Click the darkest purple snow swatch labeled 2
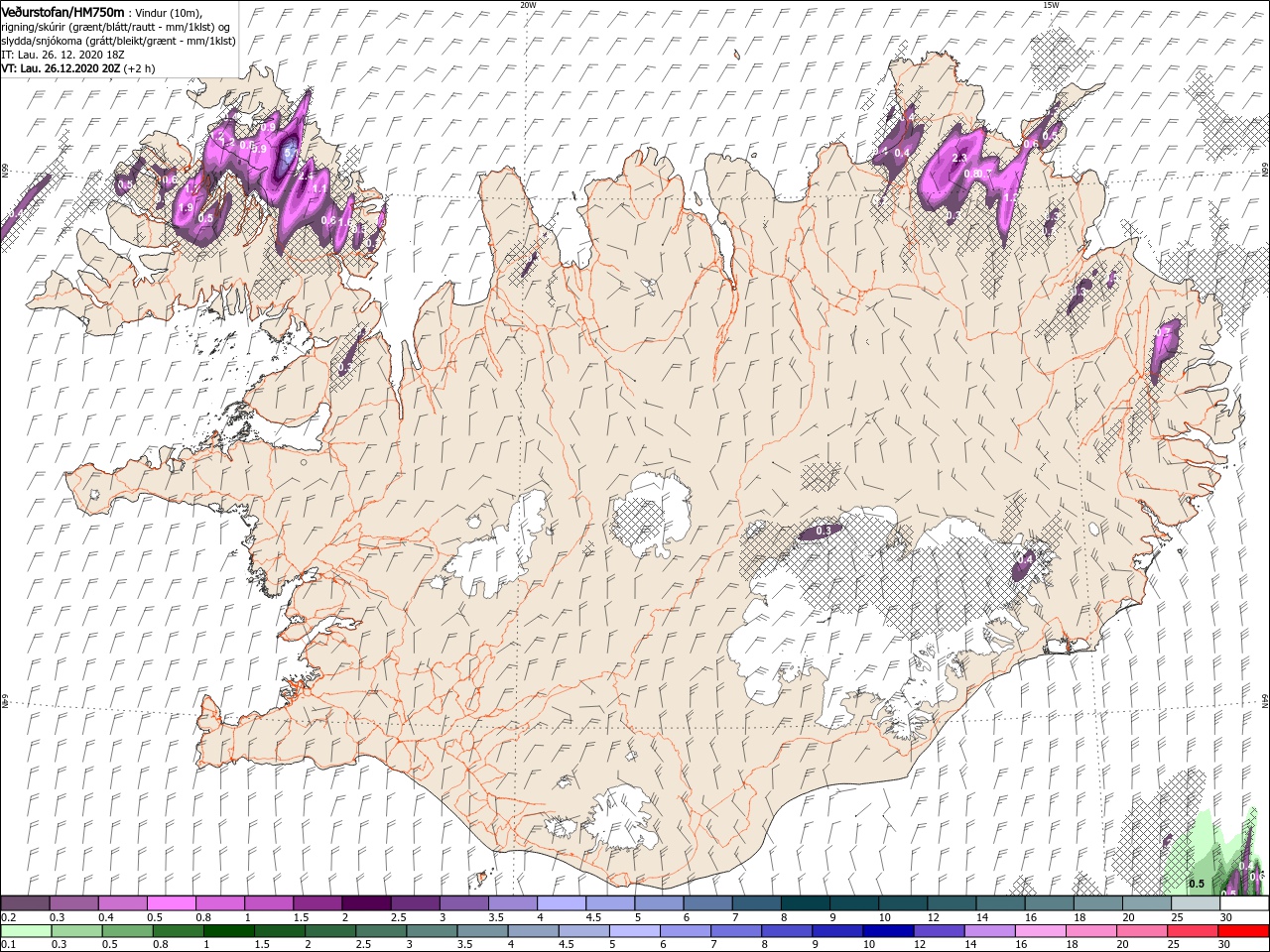 pos(366,903)
